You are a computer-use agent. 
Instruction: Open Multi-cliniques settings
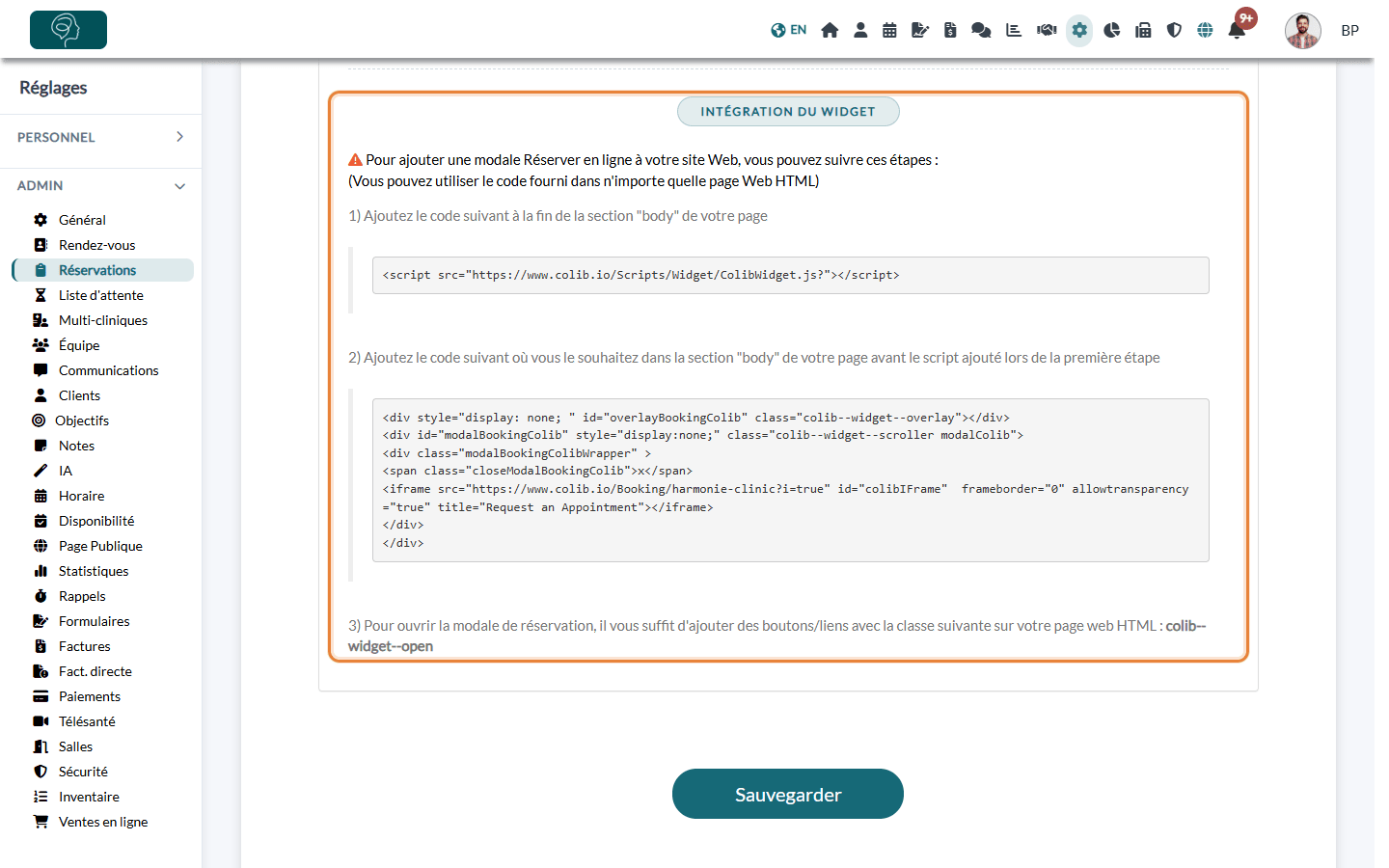[102, 320]
